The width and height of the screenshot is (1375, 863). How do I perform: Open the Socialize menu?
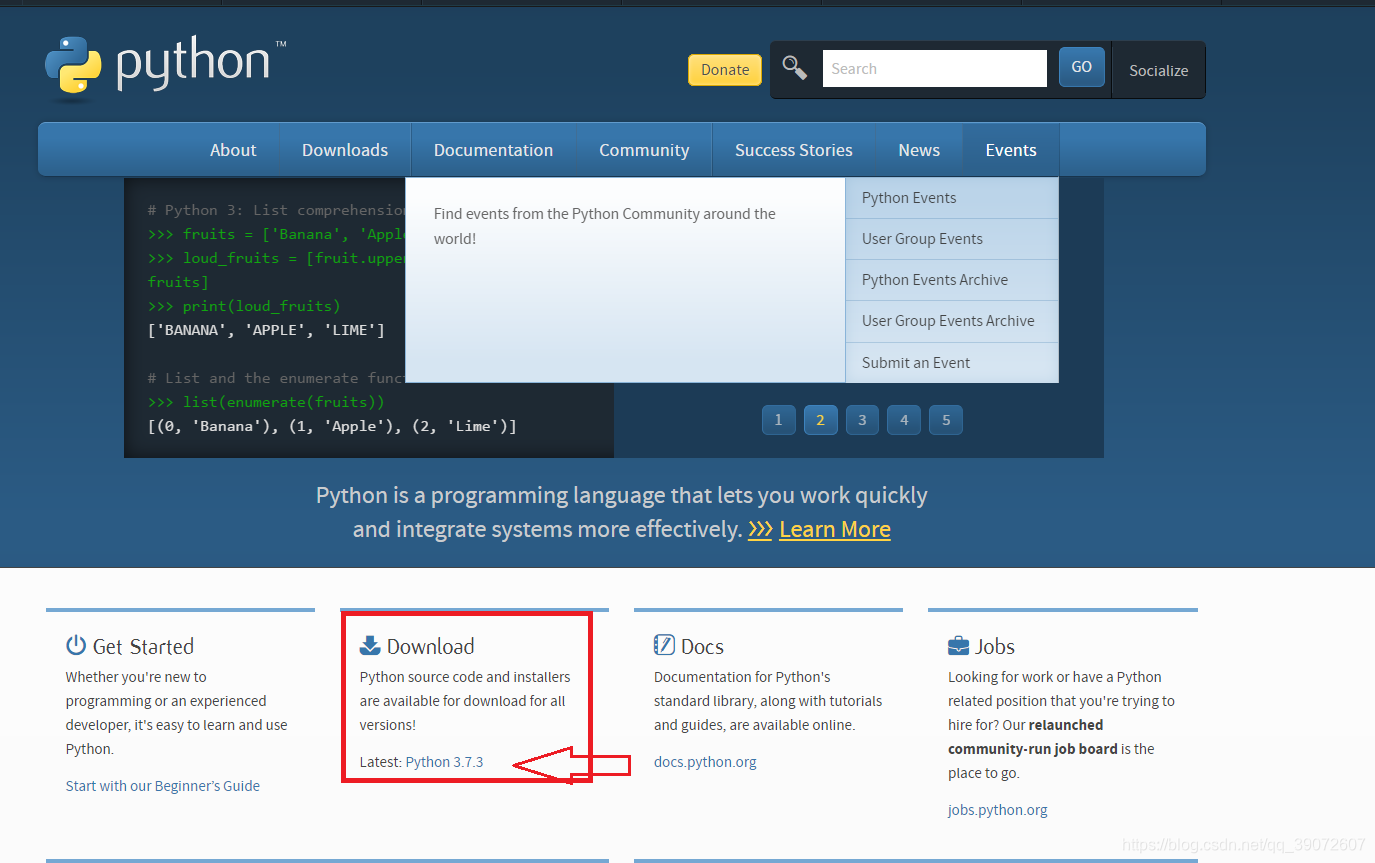click(x=1159, y=71)
